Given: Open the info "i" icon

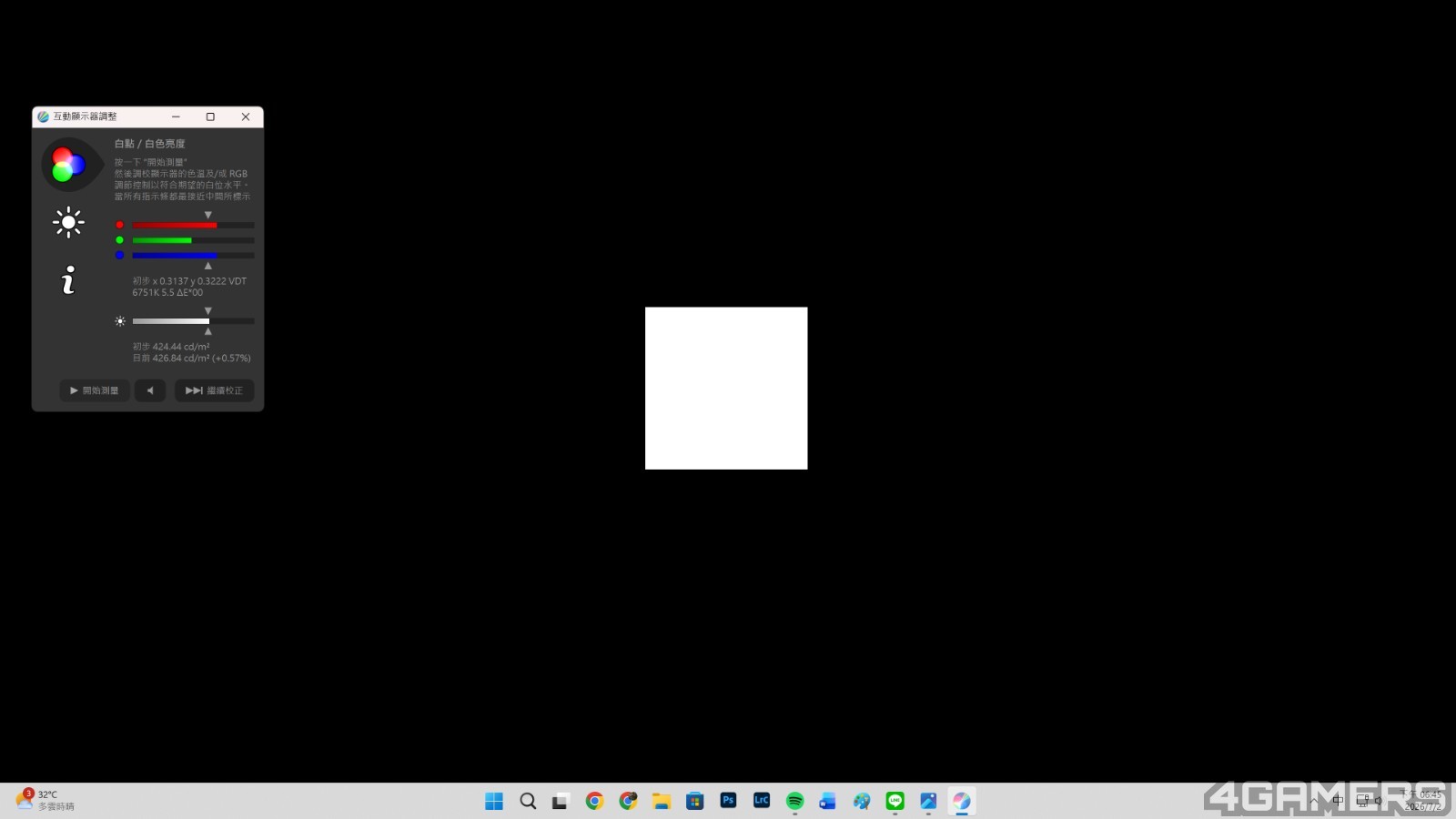Looking at the screenshot, I should click(x=68, y=280).
